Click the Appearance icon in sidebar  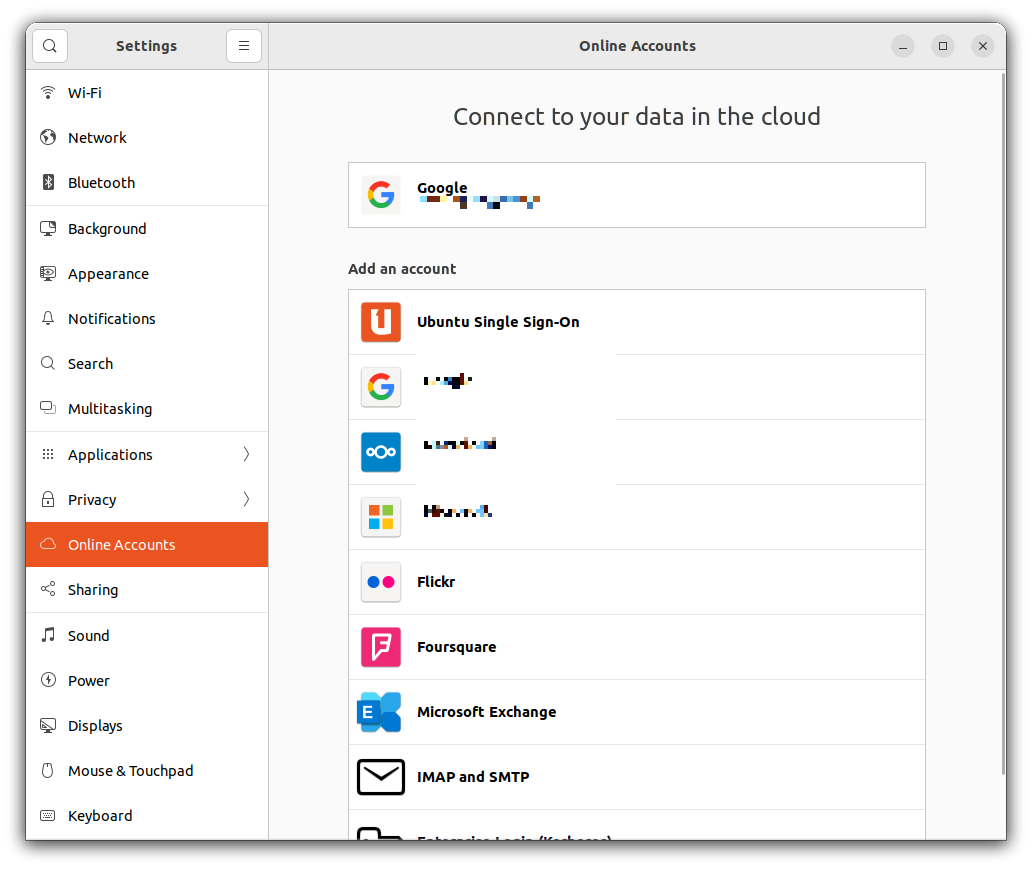click(x=48, y=273)
